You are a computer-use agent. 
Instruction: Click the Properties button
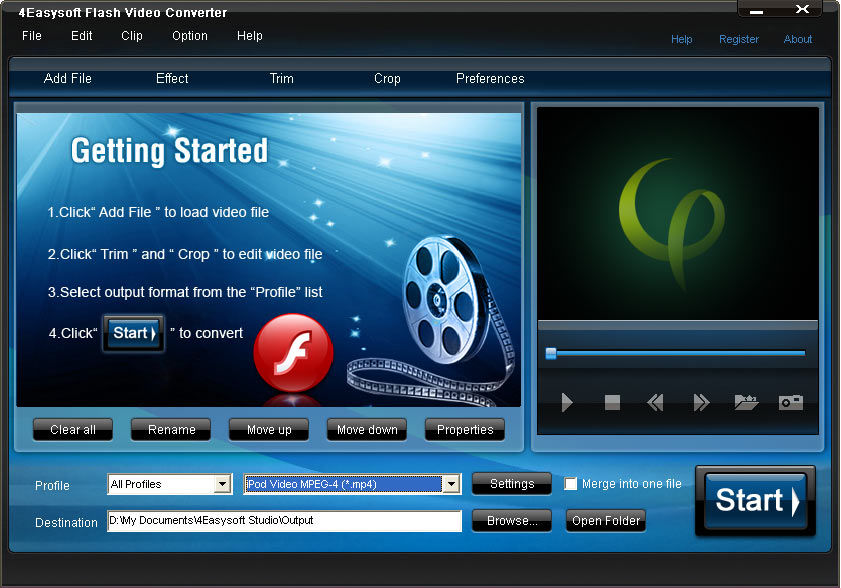pyautogui.click(x=465, y=430)
